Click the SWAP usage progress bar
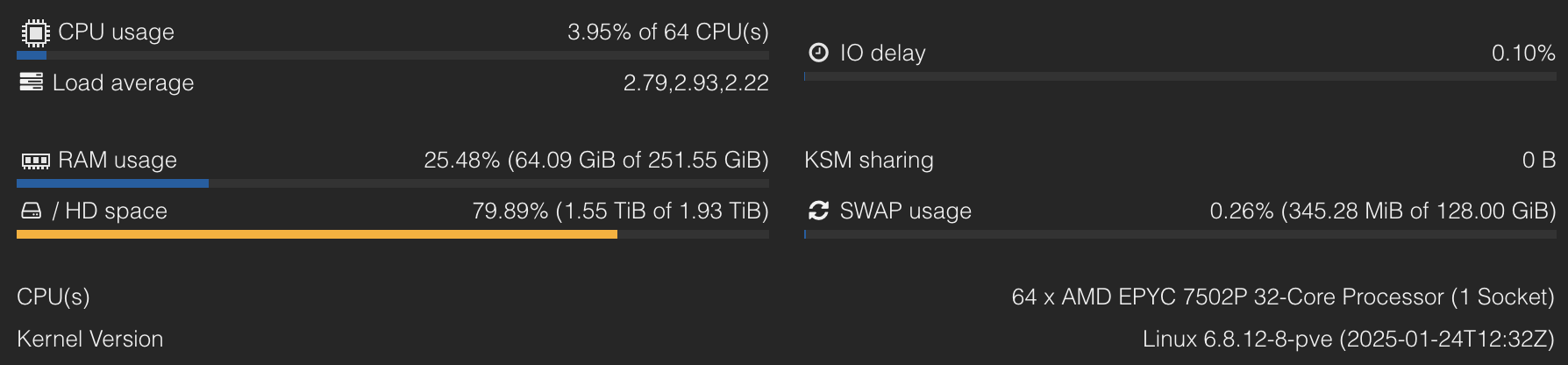1568x365 pixels. pos(1180,234)
